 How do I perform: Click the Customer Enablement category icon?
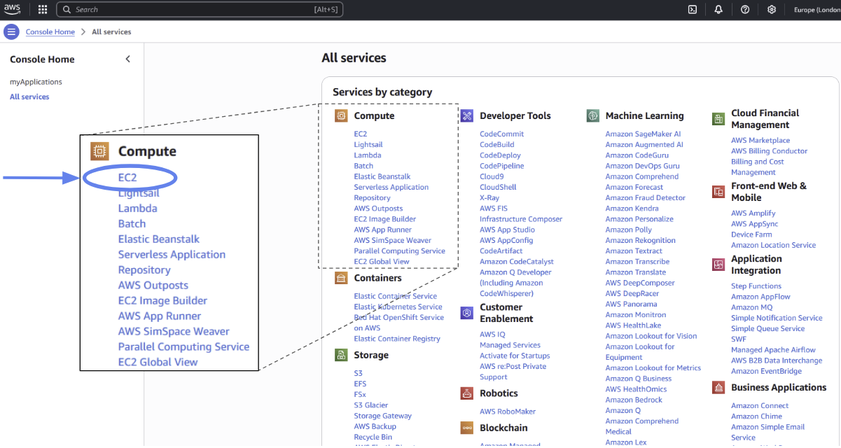[467, 313]
